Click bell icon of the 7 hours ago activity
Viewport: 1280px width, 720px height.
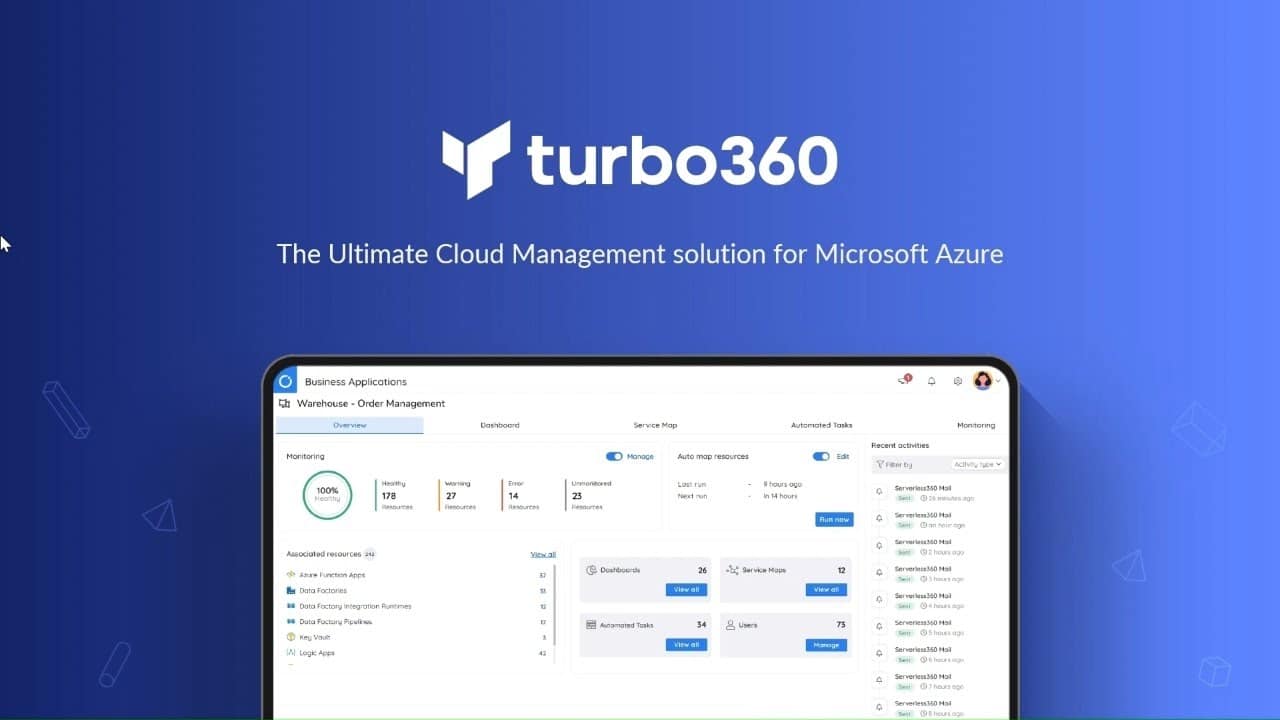pos(879,681)
